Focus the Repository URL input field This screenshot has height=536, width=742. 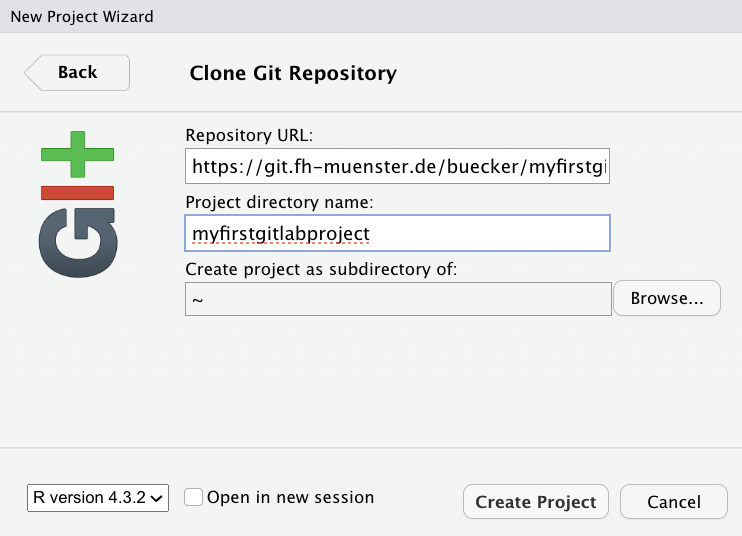pos(397,166)
